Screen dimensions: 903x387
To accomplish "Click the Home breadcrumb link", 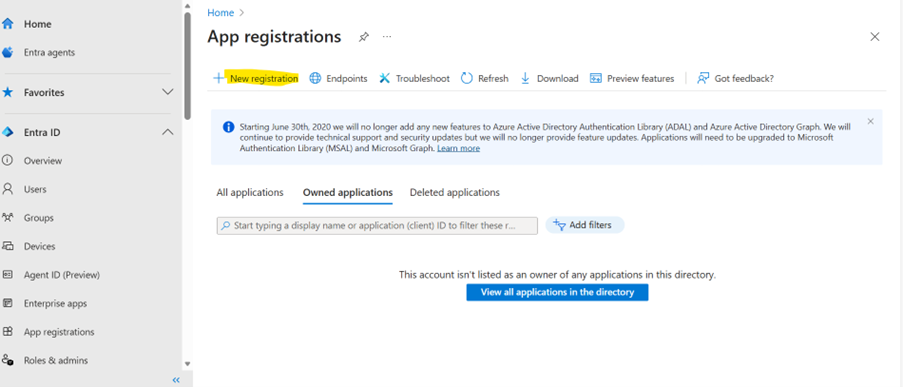I will click(x=221, y=13).
